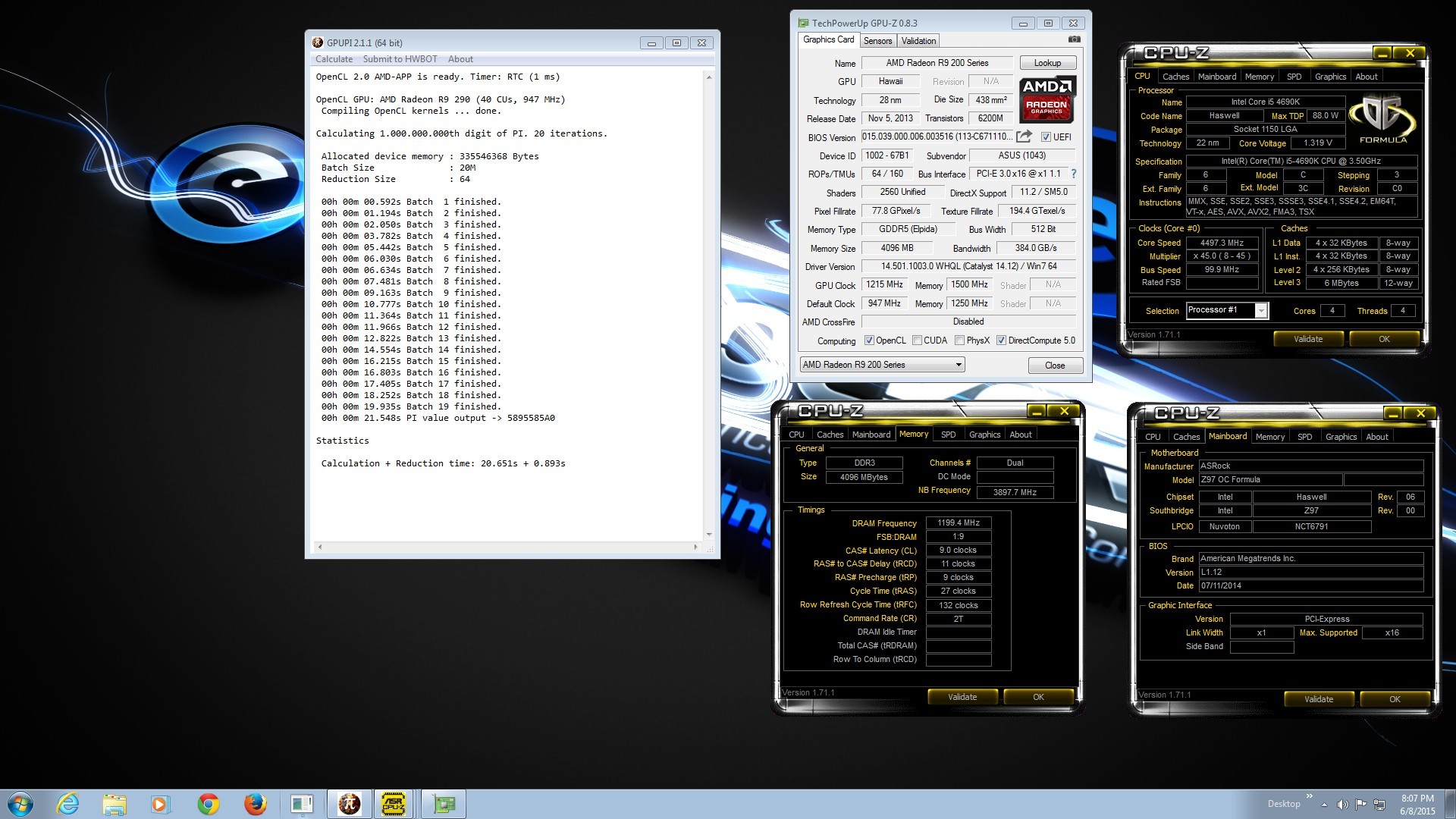Image resolution: width=1456 pixels, height=819 pixels.
Task: Open About tab in CPU-Z Mainboard window
Action: tap(1377, 437)
